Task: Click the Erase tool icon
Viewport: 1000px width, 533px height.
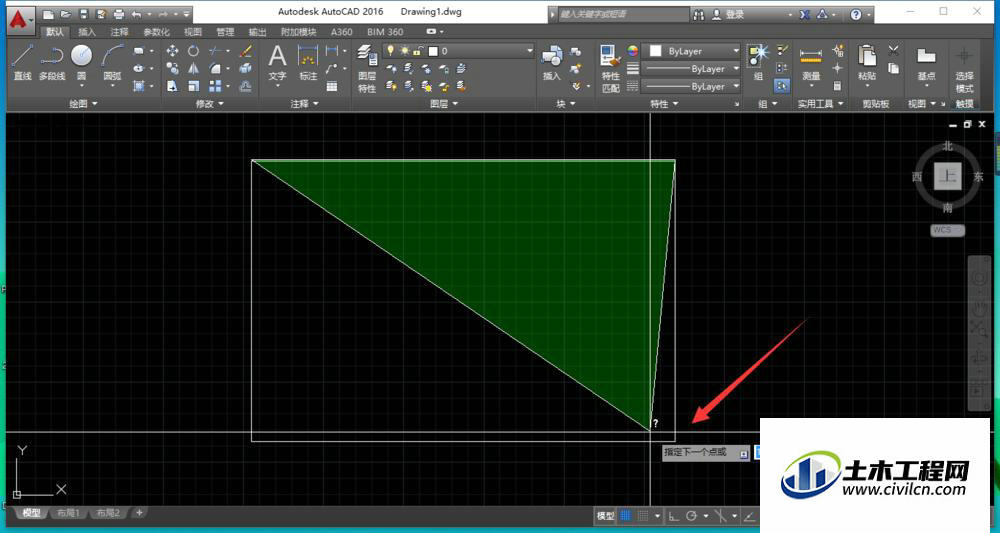Action: [x=245, y=51]
